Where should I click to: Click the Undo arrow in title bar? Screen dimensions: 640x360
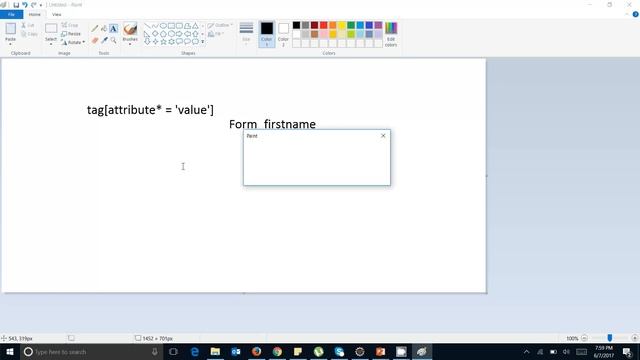(25, 5)
